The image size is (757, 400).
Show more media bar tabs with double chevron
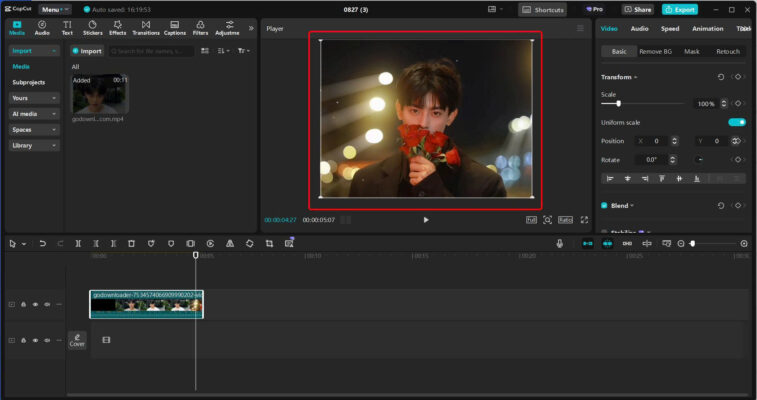pyautogui.click(x=251, y=28)
